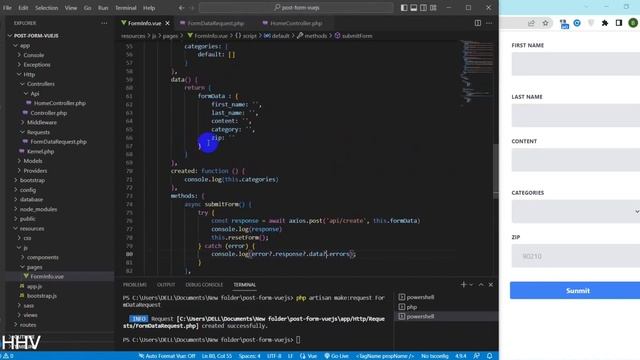Focus the ZIP input field
Viewport: 640px width, 360px height.
(x=576, y=256)
